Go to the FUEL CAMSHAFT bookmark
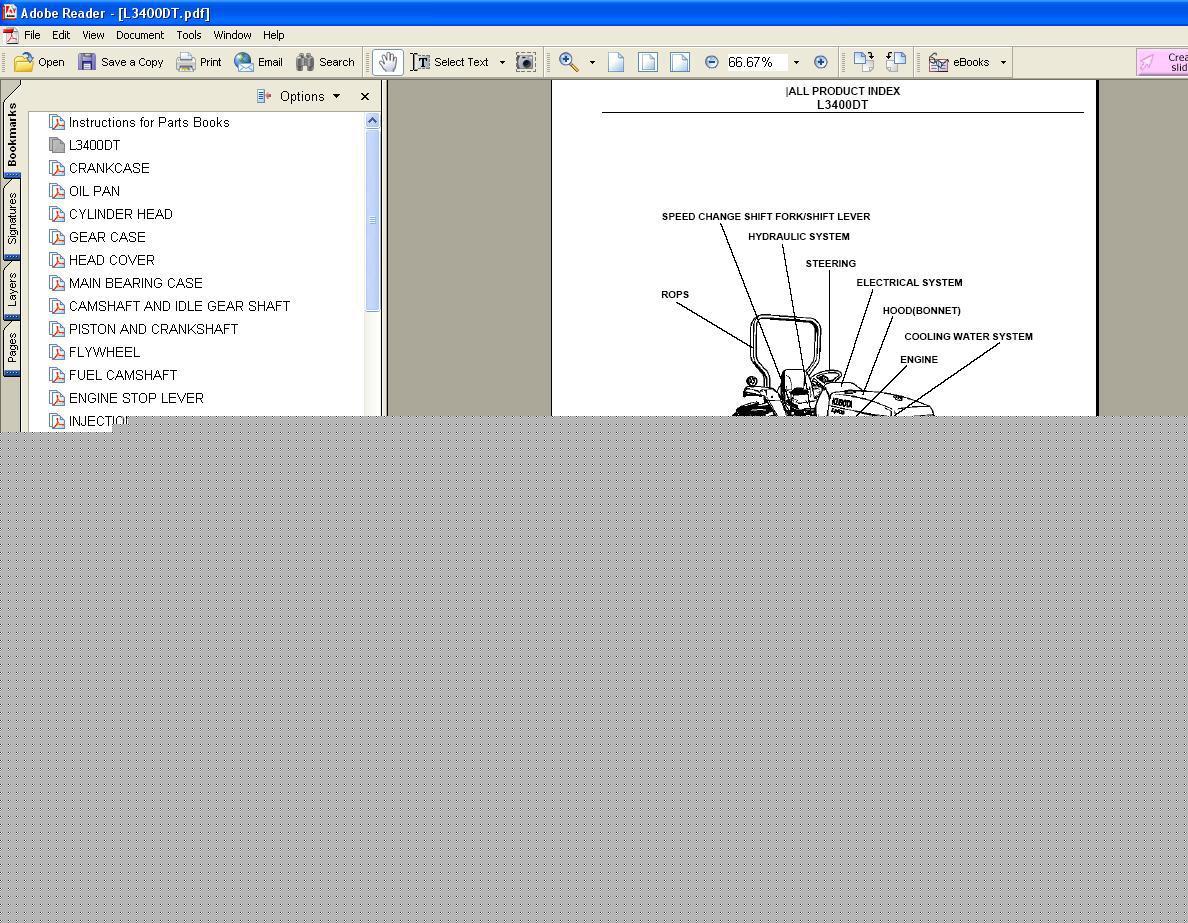The image size is (1188, 923). coord(123,375)
